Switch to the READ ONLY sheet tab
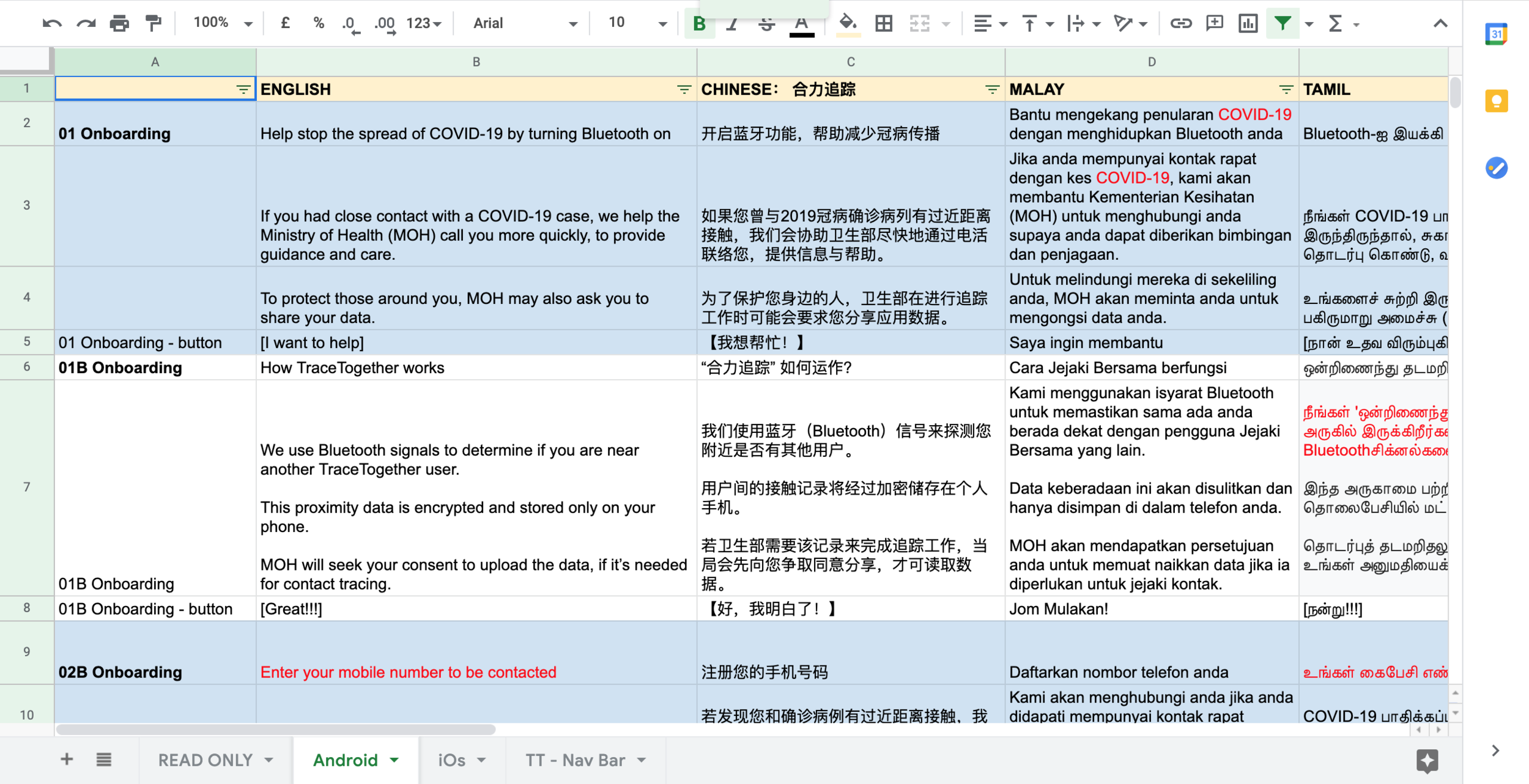This screenshot has height=784, width=1529. 215,760
